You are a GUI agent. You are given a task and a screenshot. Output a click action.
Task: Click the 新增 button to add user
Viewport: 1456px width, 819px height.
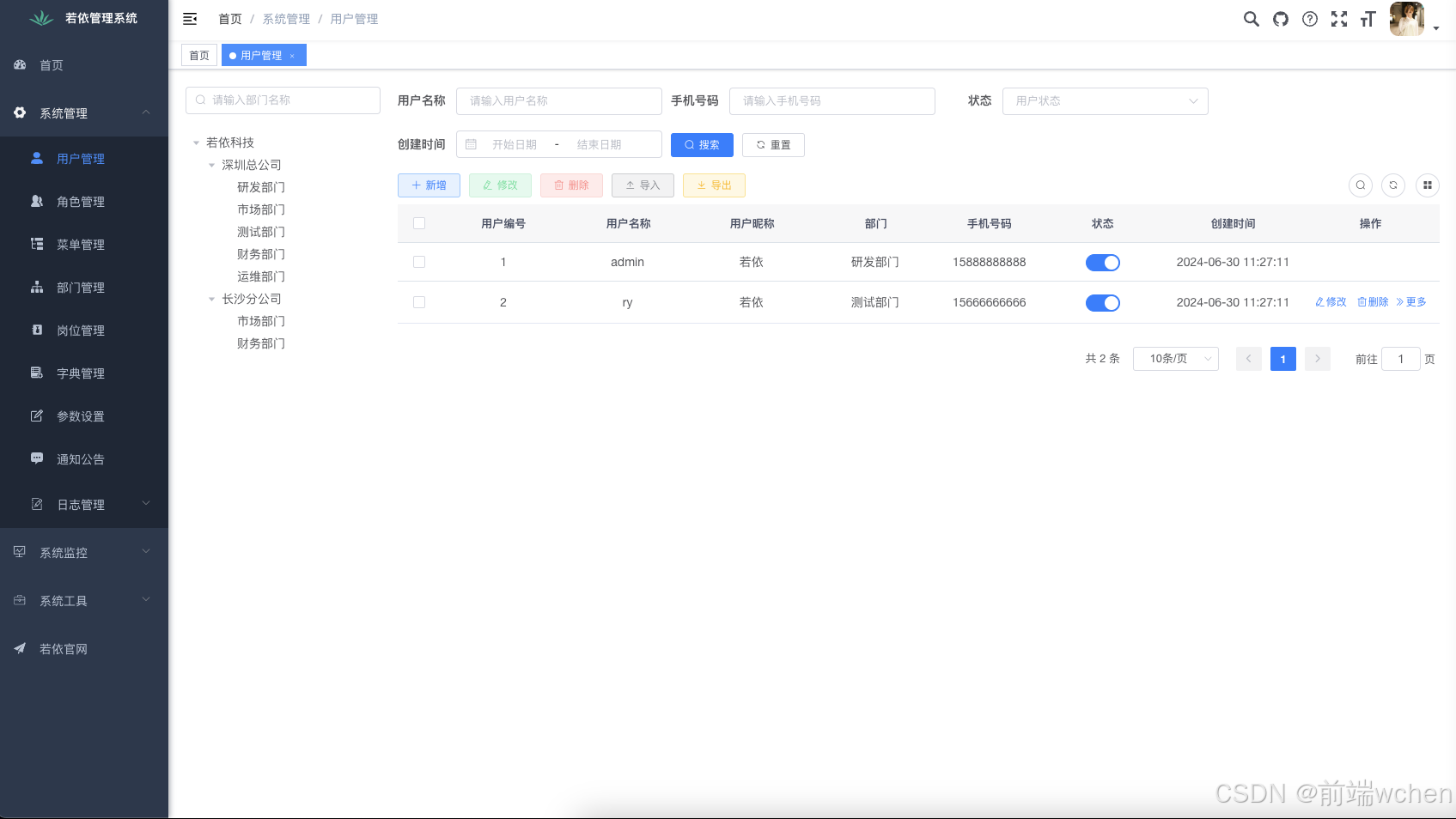tap(429, 185)
